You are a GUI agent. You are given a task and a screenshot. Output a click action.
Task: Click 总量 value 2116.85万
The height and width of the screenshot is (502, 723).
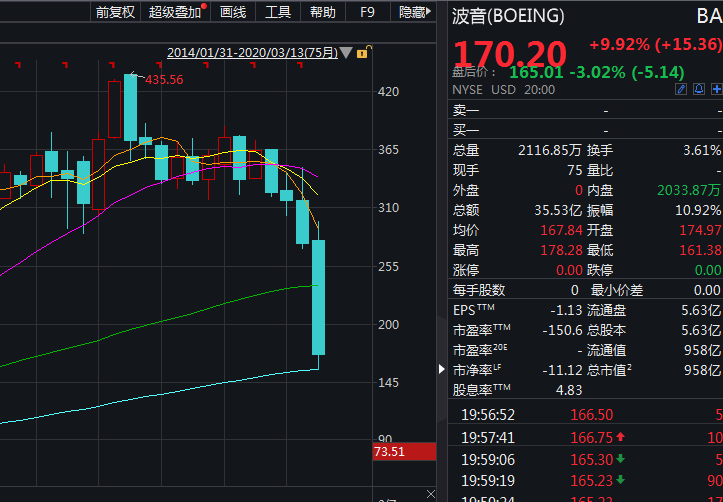[550, 150]
